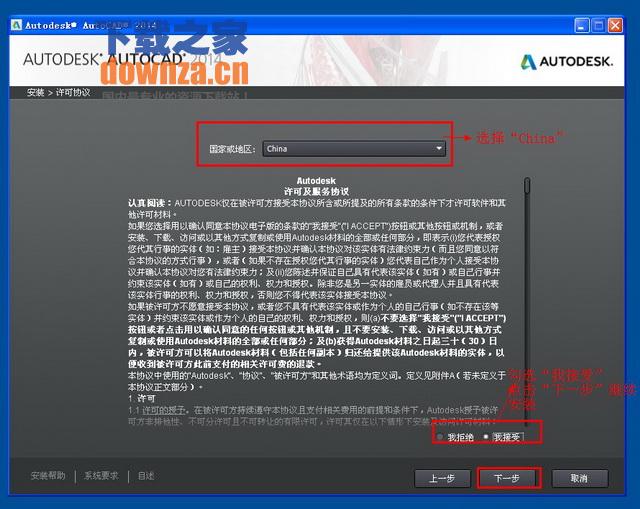Screen dimensions: 640x509
Task: Click the 许可及服务协议 heading text
Action: (316, 191)
